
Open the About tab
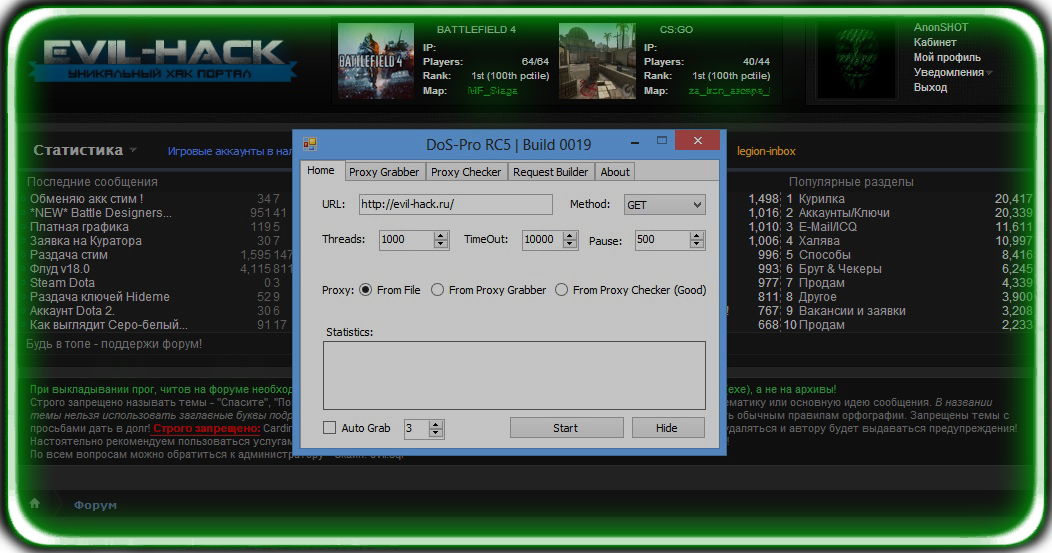tap(615, 172)
